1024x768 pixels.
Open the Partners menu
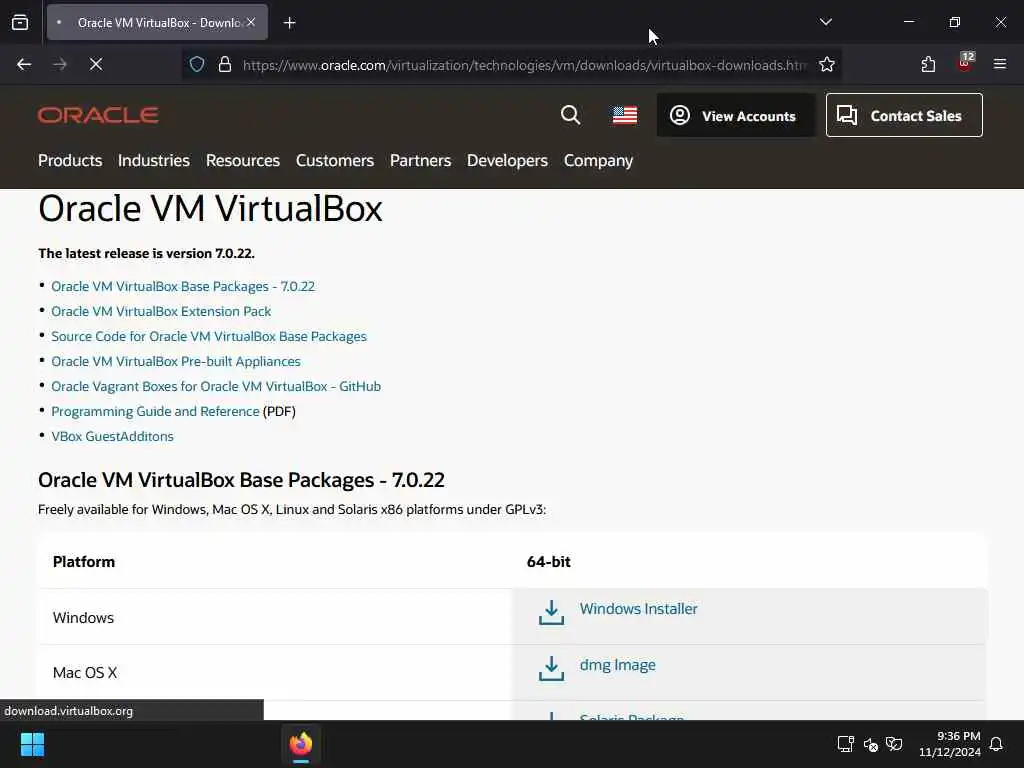click(421, 161)
